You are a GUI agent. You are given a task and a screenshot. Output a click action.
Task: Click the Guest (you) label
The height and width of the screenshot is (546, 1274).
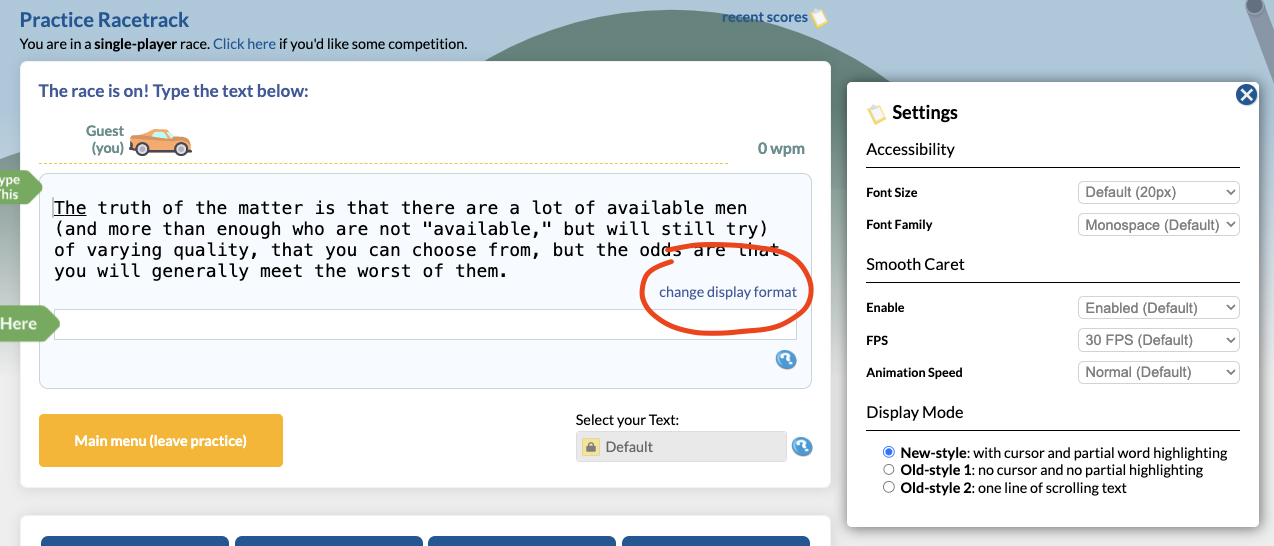point(106,139)
